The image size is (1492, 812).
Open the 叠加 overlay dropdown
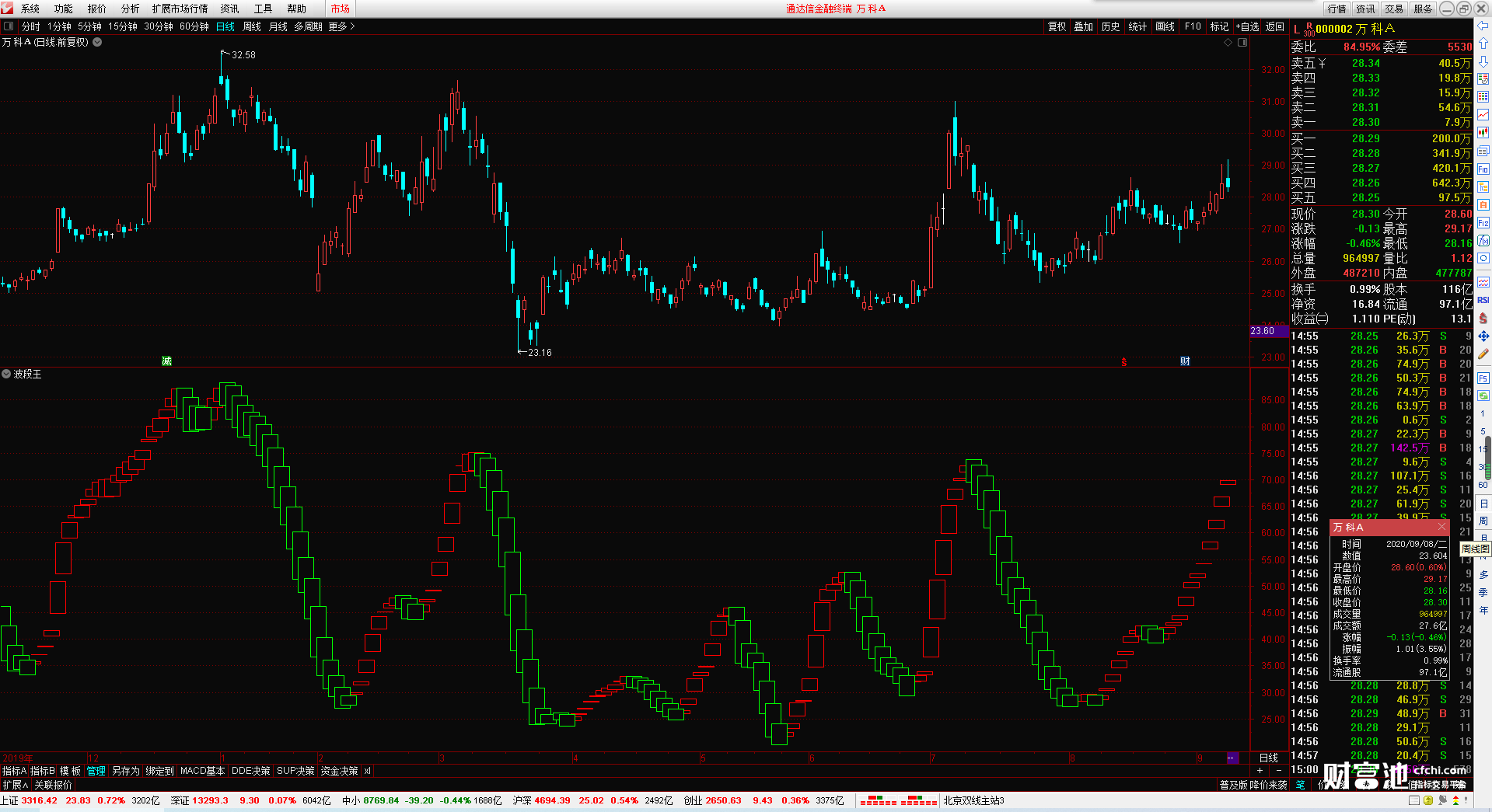click(1083, 26)
